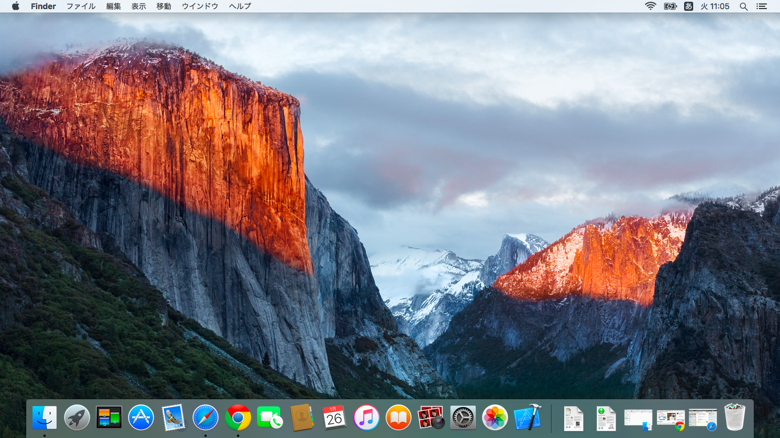Open the document with green badge in Dock
The width and height of the screenshot is (780, 438).
pyautogui.click(x=606, y=418)
